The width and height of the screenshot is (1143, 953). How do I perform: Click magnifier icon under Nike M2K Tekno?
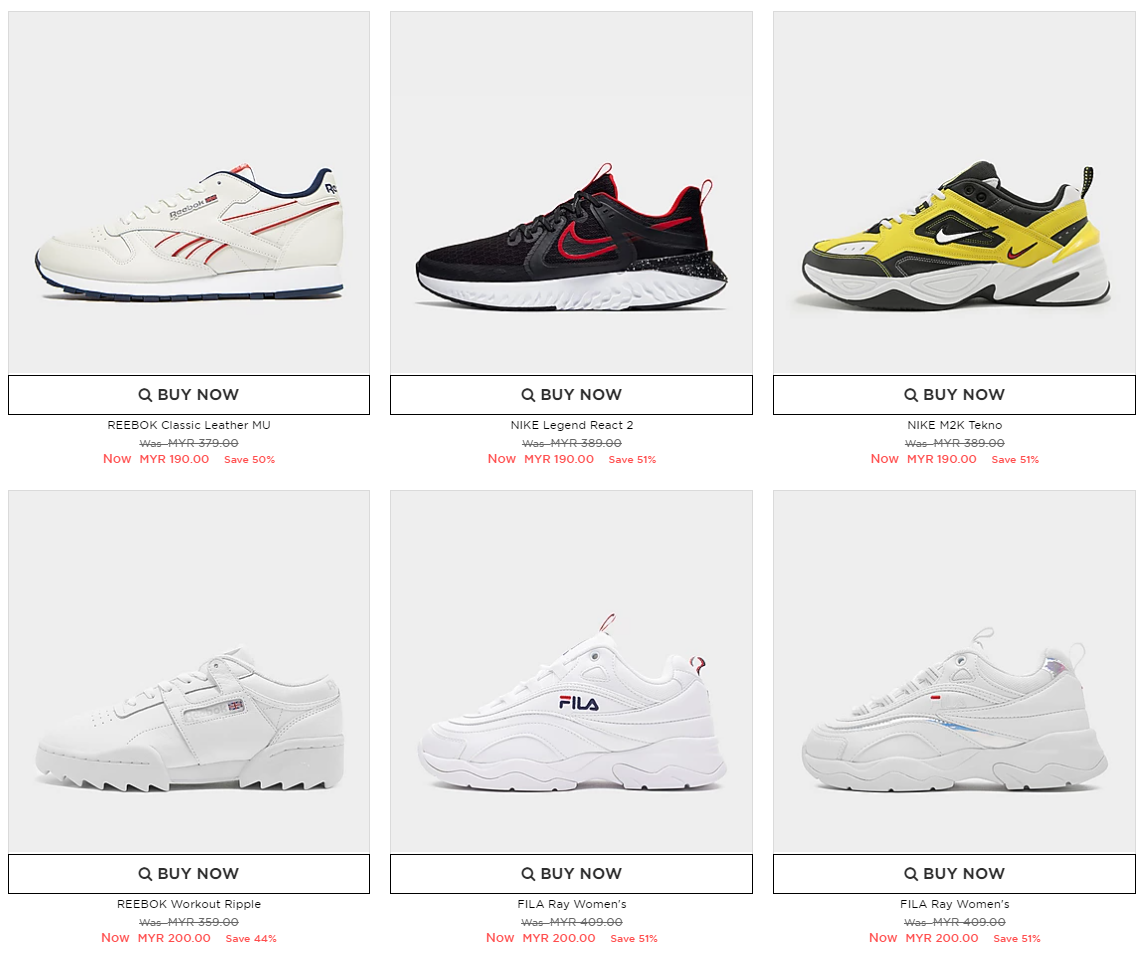(910, 394)
